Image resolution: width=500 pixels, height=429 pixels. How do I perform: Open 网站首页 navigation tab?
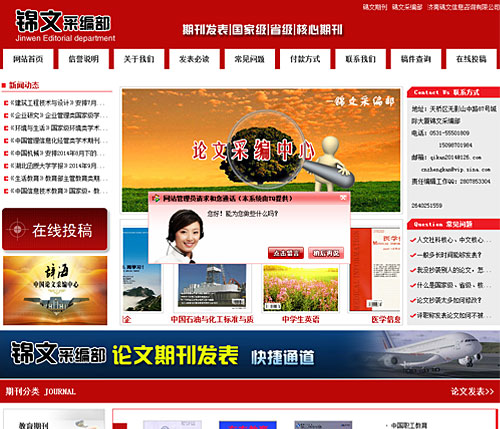[28, 59]
